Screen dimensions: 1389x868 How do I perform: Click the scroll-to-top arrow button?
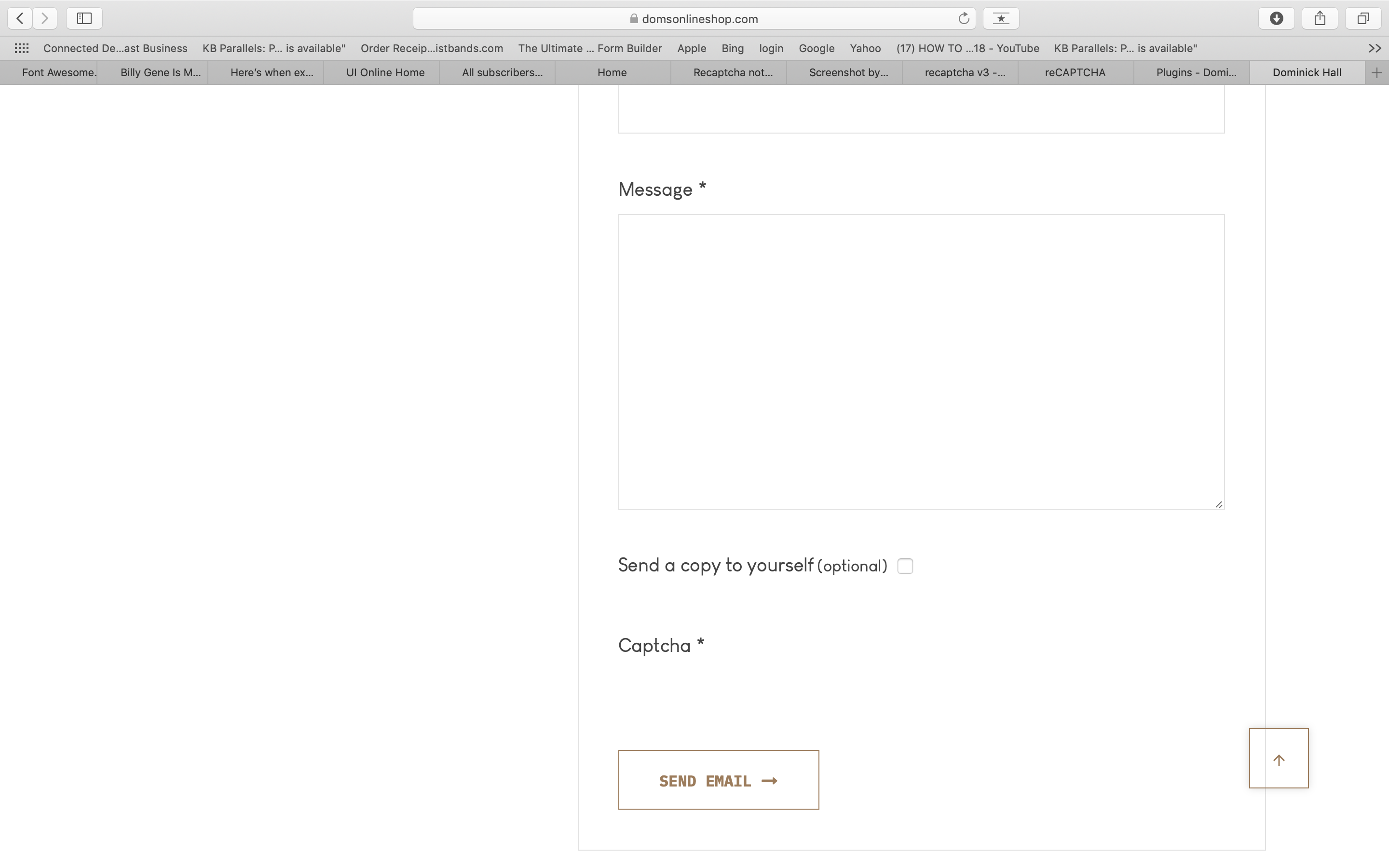(1278, 759)
